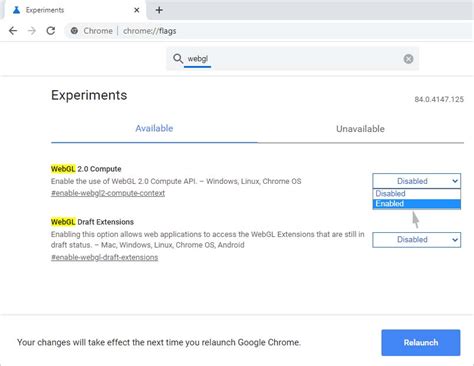The width and height of the screenshot is (474, 366).
Task: Click the Chrome site info icon
Action: coord(74,31)
